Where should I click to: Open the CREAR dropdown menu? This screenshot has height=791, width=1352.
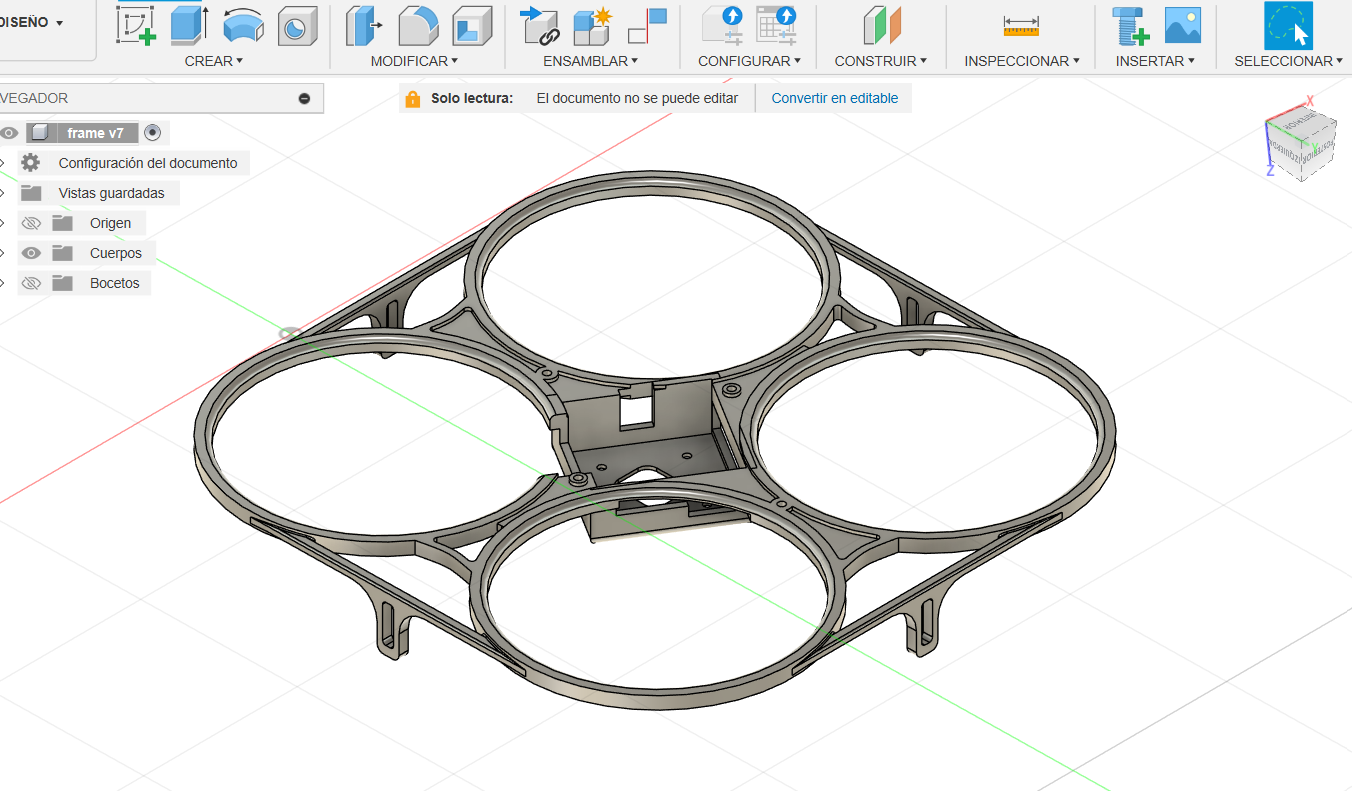[214, 61]
